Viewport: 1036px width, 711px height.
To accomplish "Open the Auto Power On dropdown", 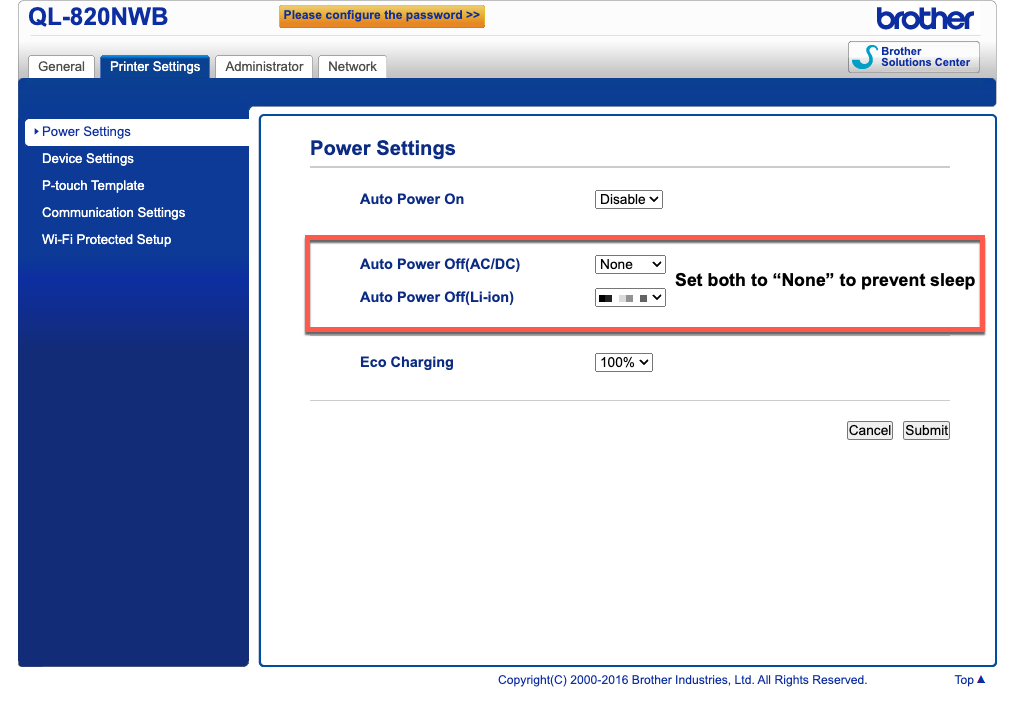I will point(628,199).
